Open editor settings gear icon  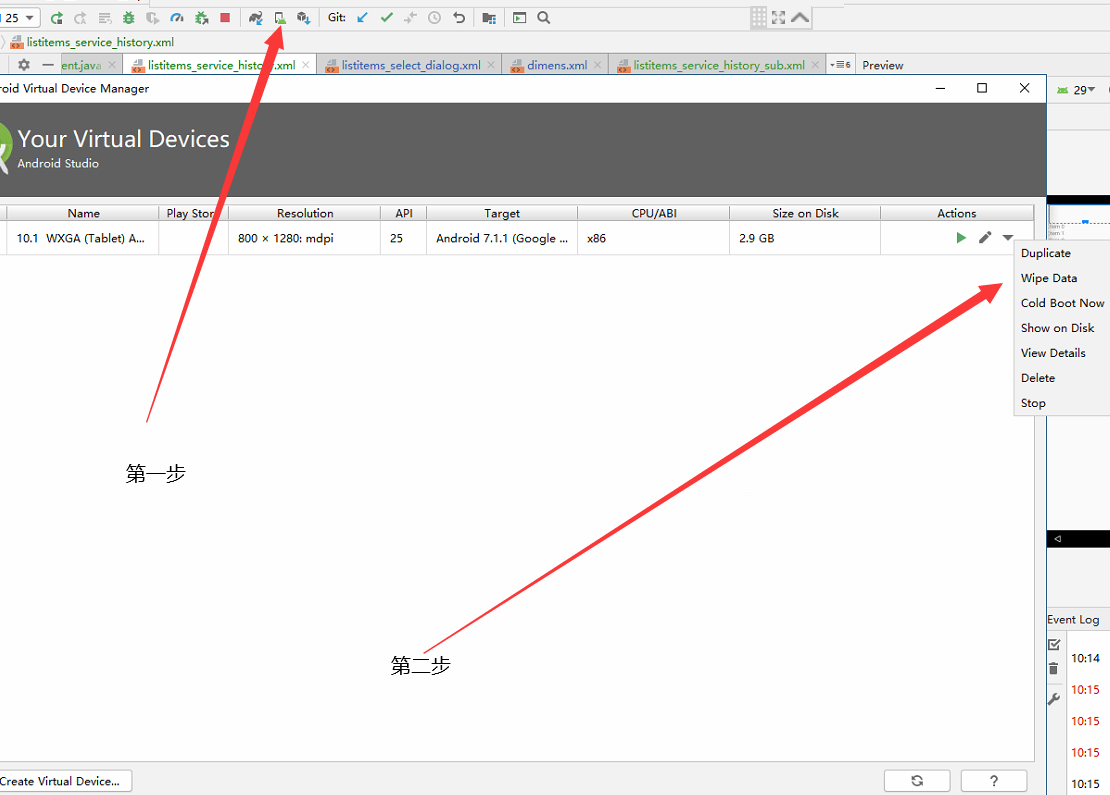coord(24,65)
